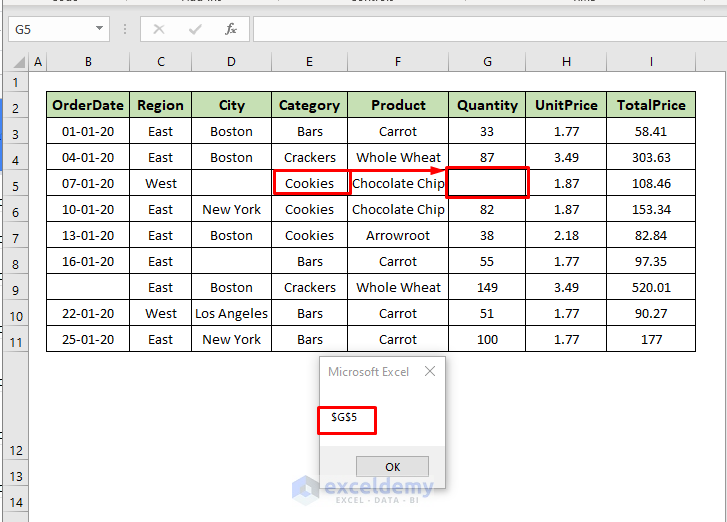Click OK in the Microsoft Excel dialog
Image resolution: width=727 pixels, height=522 pixels.
(x=392, y=466)
